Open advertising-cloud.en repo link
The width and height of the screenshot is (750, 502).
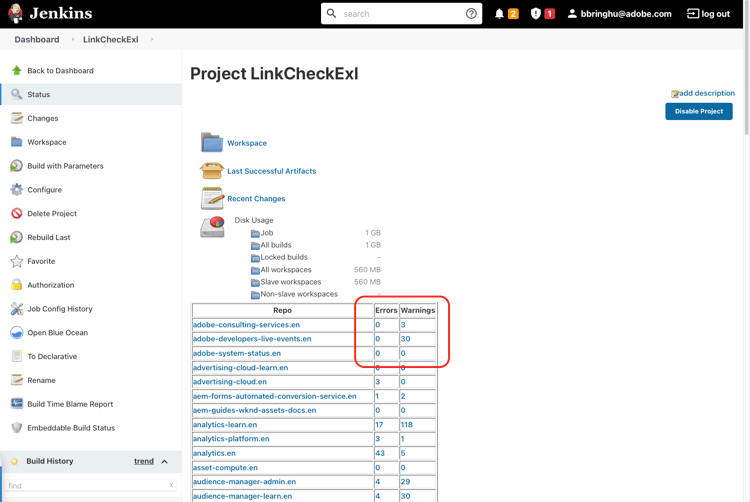(230, 382)
